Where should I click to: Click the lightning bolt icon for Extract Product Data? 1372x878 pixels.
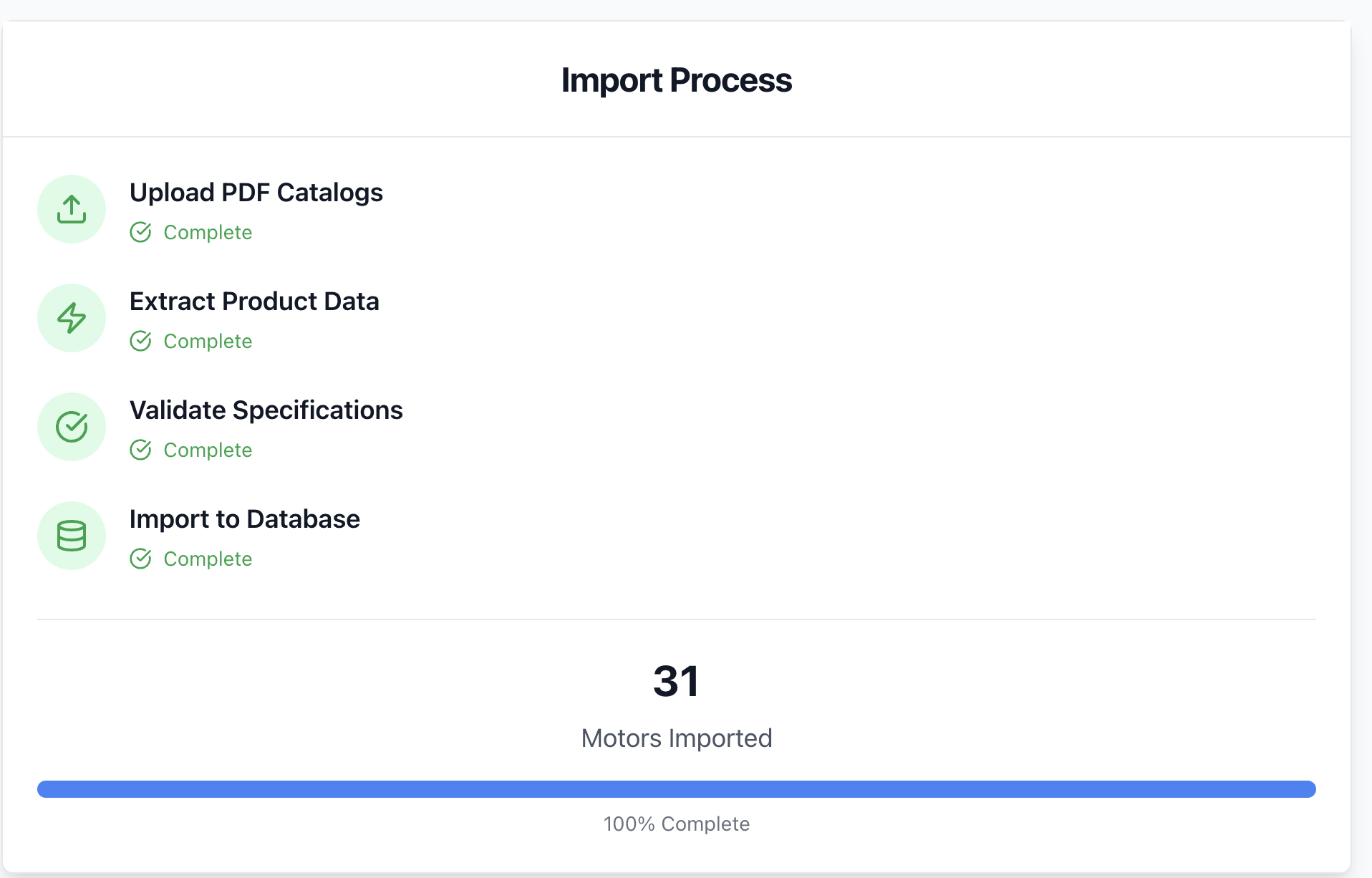point(72,318)
